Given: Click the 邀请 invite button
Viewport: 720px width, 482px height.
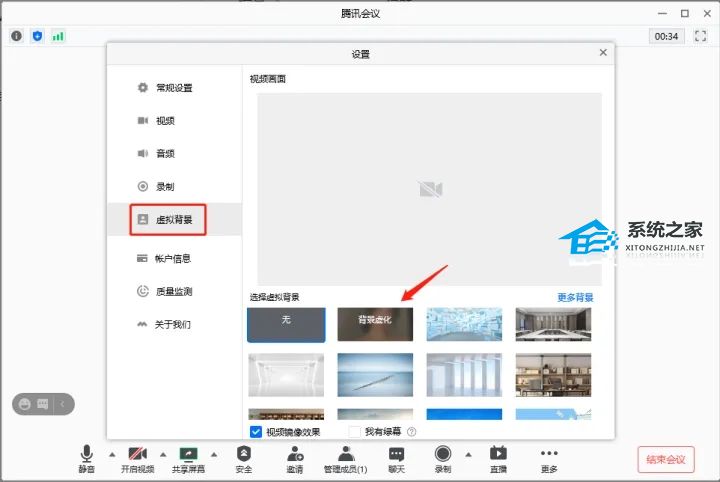Looking at the screenshot, I should pyautogui.click(x=295, y=459).
